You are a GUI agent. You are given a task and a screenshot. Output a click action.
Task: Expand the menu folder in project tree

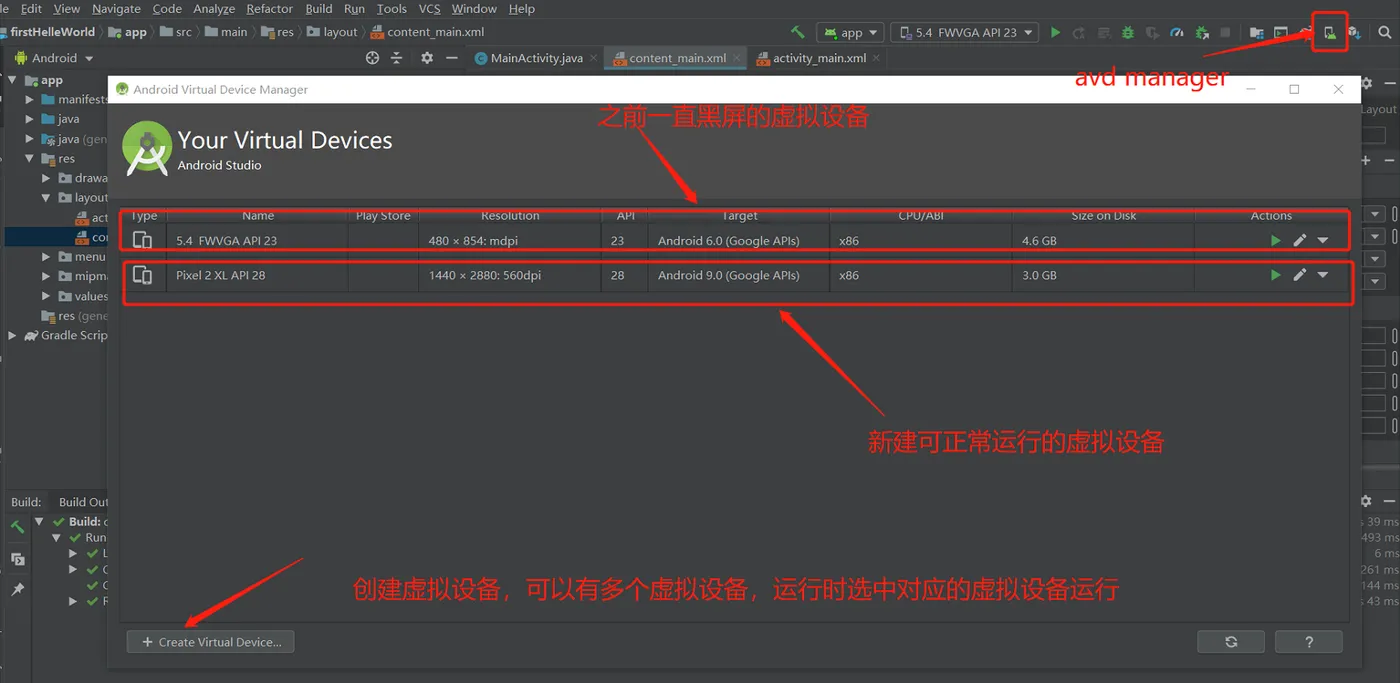coord(47,257)
